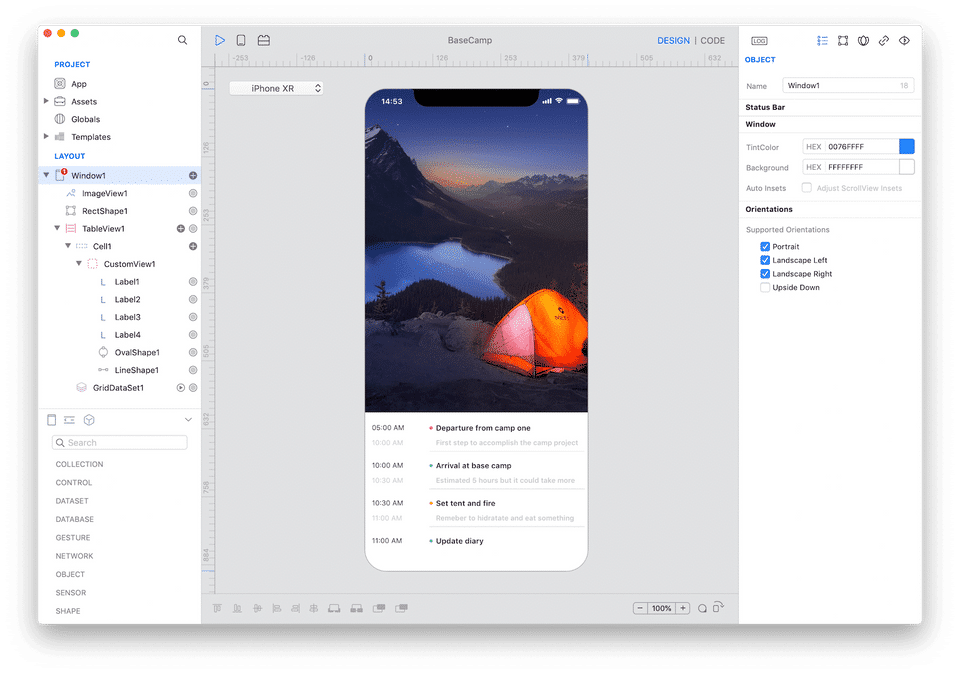This screenshot has width=960, height=674.
Task: Open the link-shaped inspector tab icon
Action: 883,41
